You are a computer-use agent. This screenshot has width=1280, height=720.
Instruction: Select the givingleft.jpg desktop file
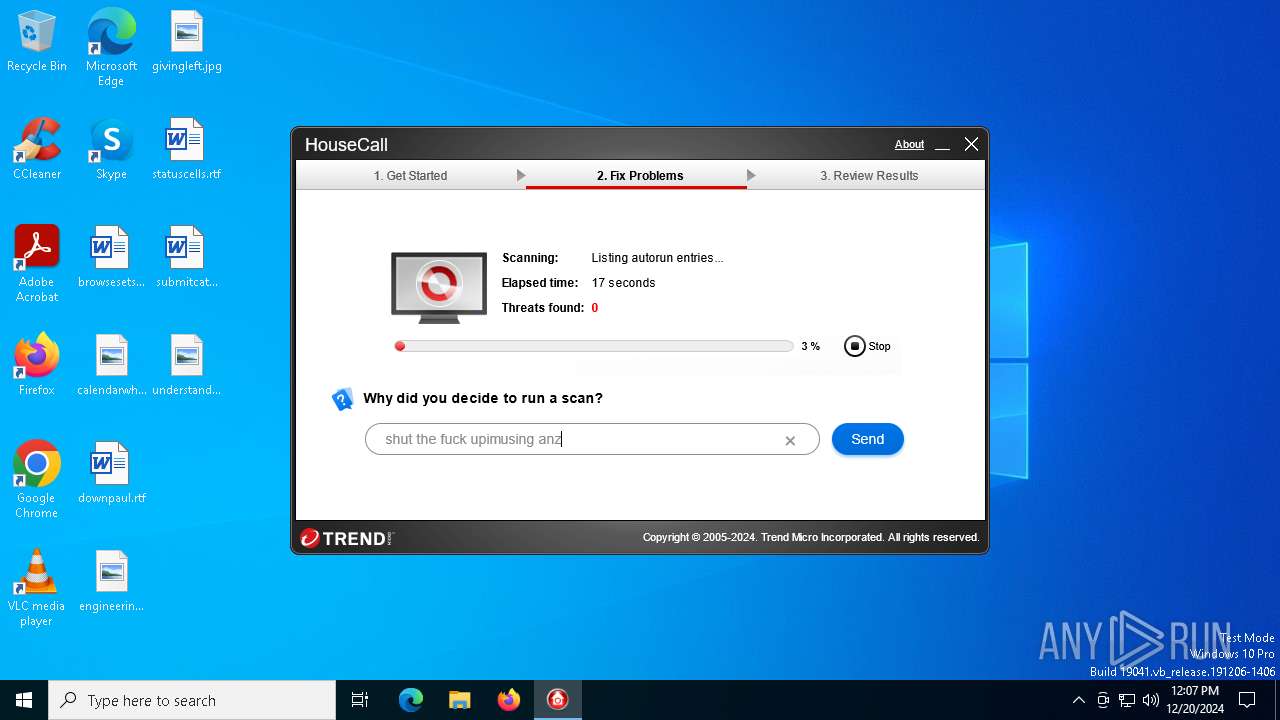click(186, 42)
